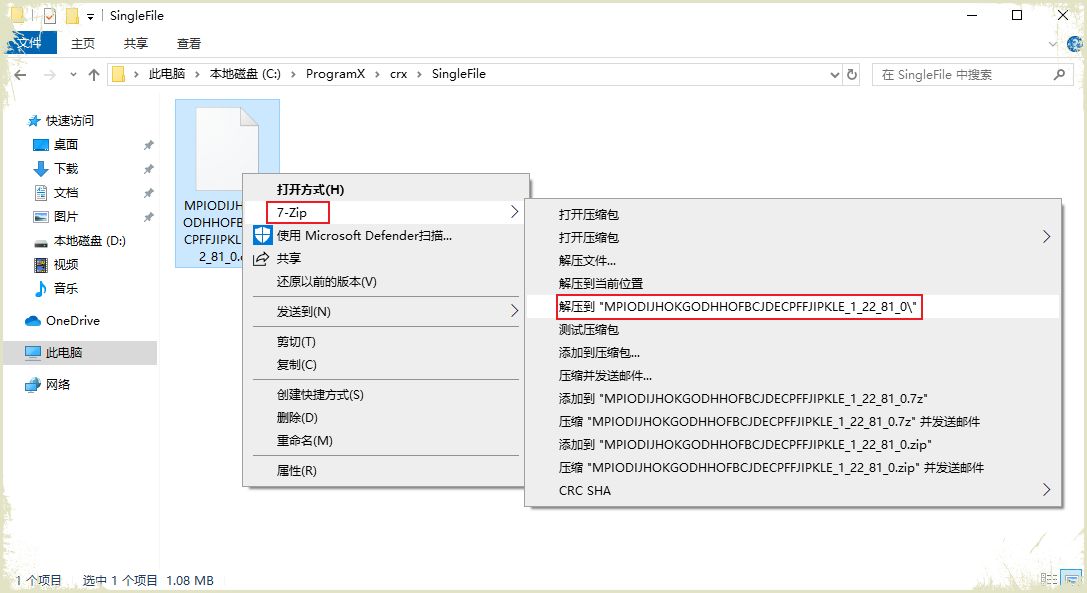Select the 解压到 MPIODIJHOK… folder menu entry
The image size is (1087, 593).
coord(738,307)
